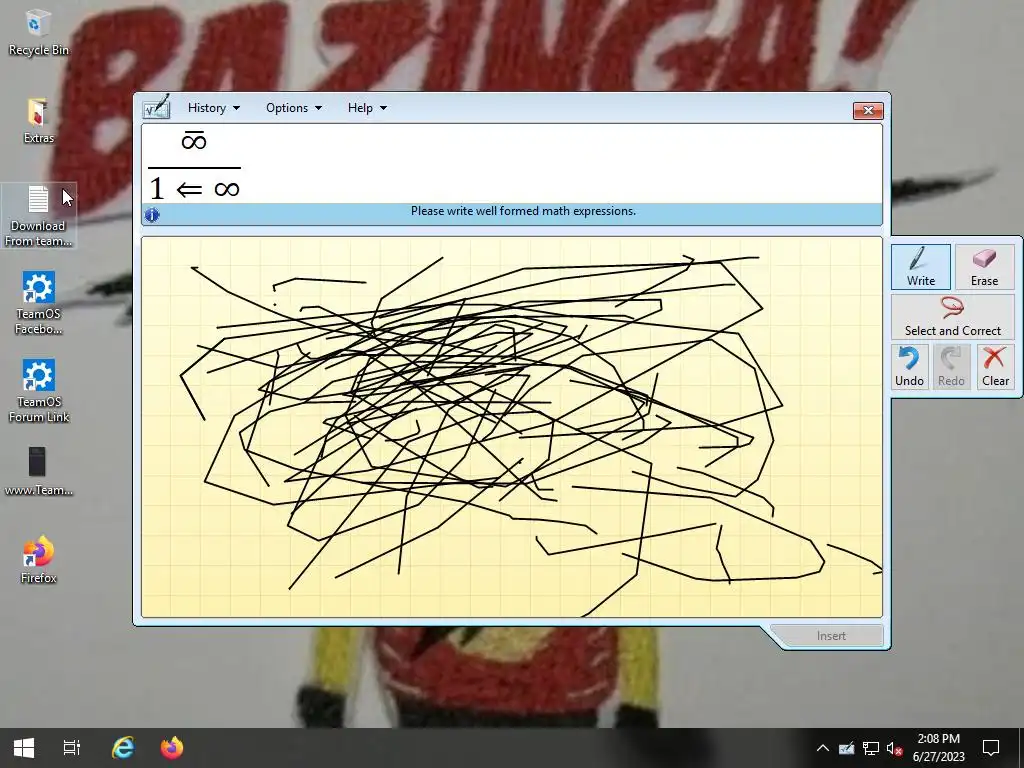Select the TeamOS Forum Link shortcut icon

point(38,391)
